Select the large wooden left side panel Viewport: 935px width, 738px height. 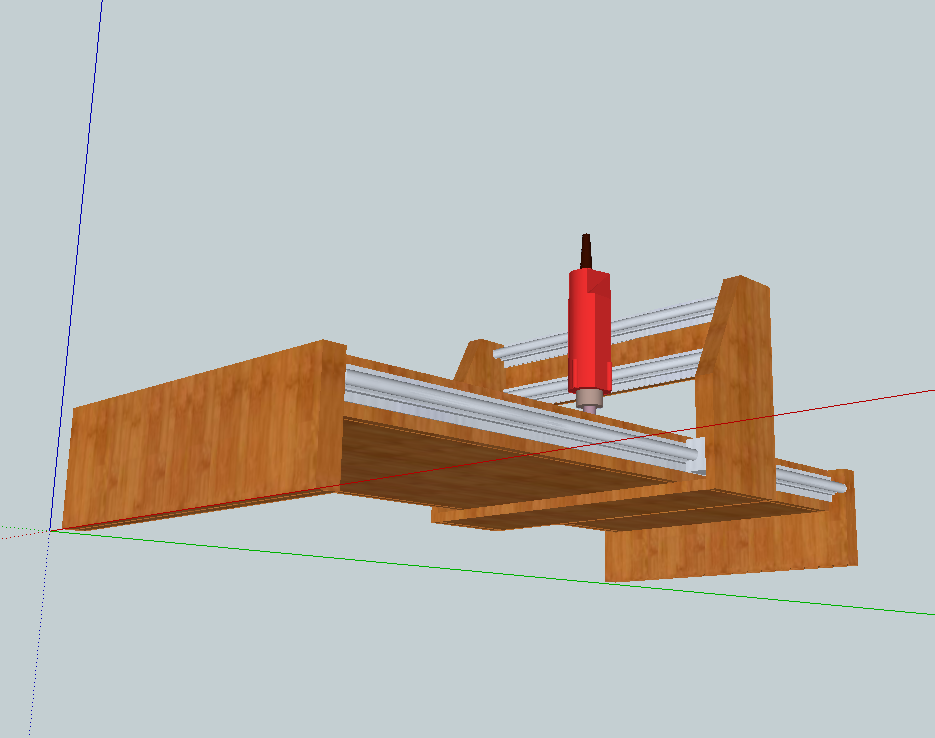(205, 433)
